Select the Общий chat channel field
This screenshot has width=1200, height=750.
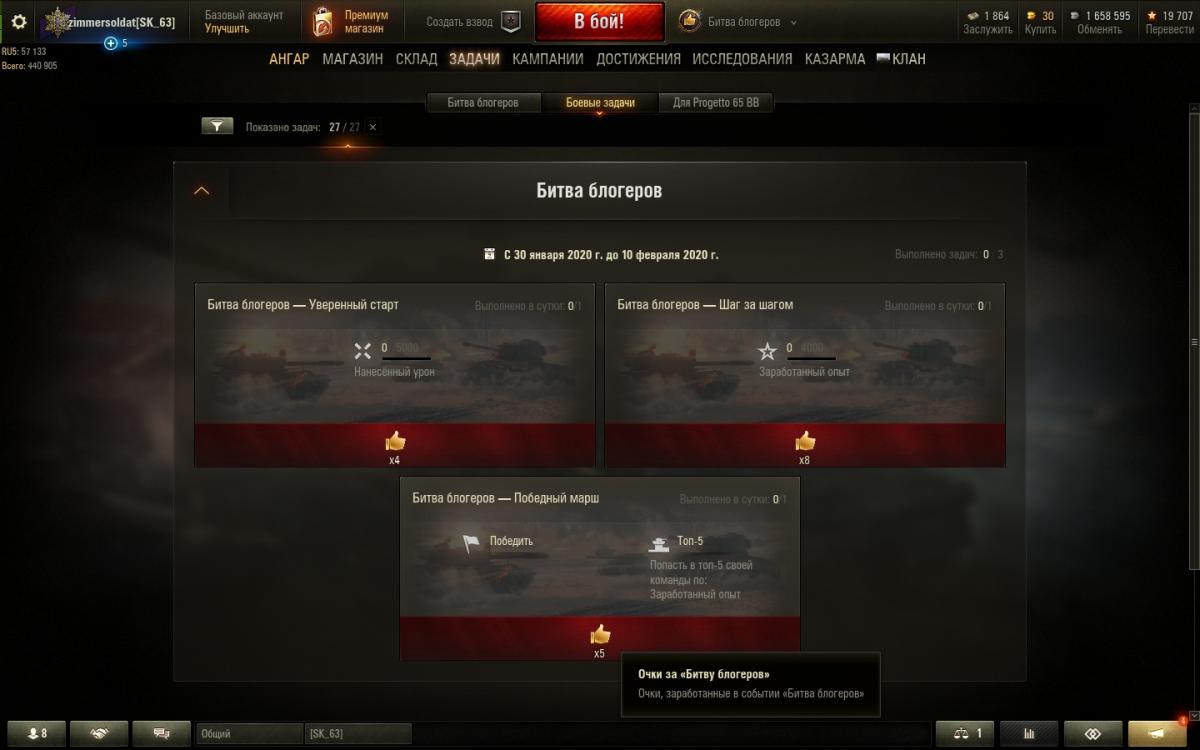(x=249, y=734)
